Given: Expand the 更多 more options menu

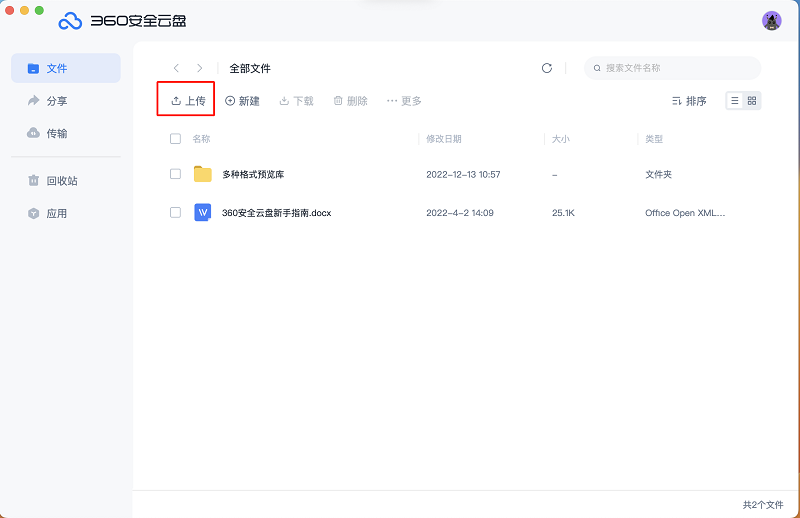Looking at the screenshot, I should pos(404,101).
